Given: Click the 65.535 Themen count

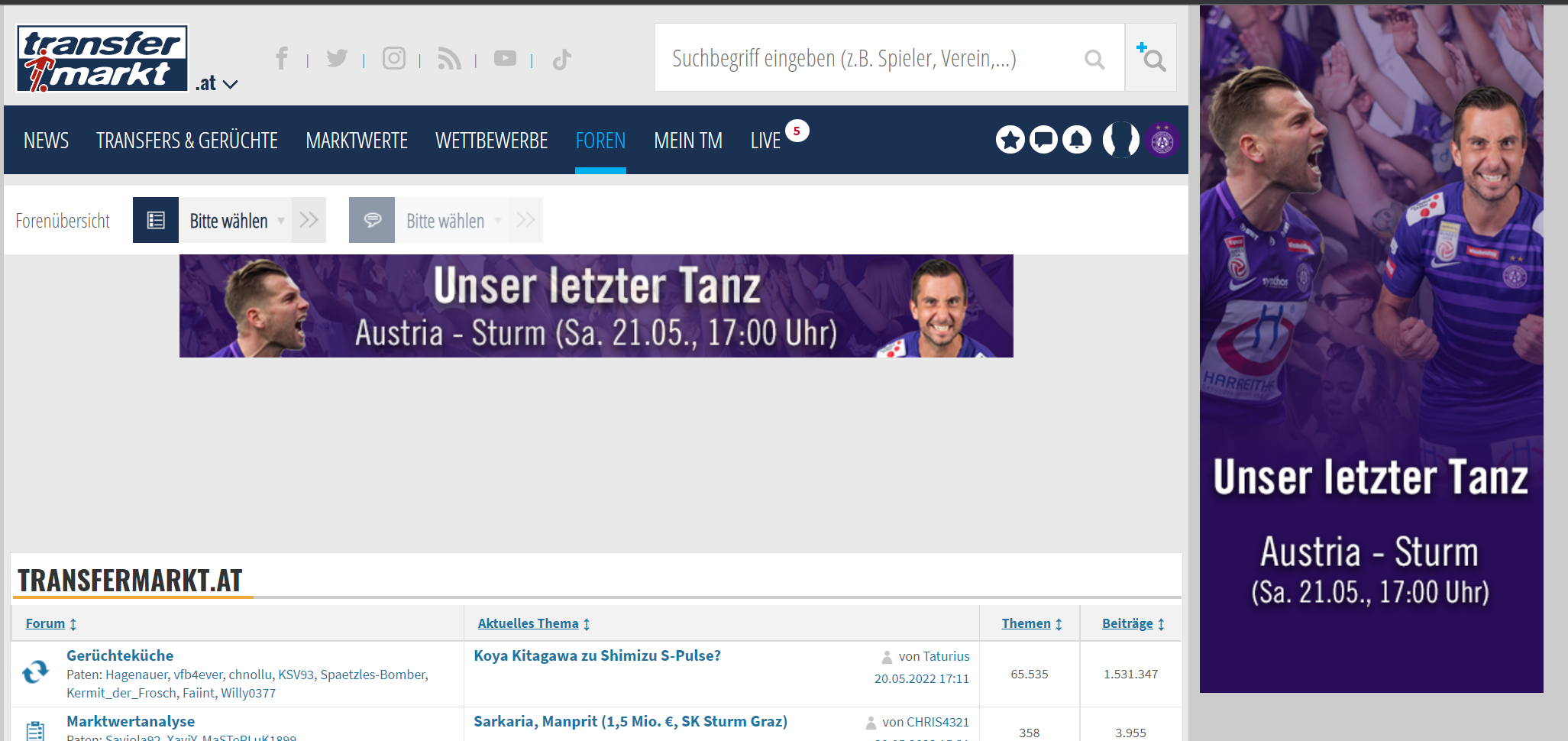Looking at the screenshot, I should tap(1030, 674).
